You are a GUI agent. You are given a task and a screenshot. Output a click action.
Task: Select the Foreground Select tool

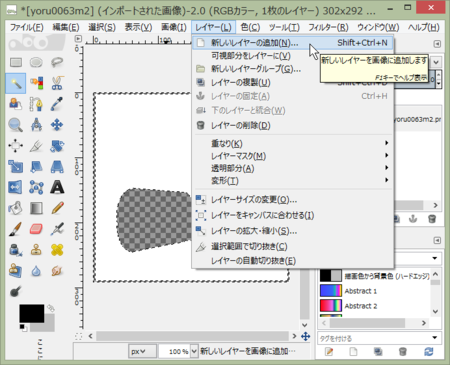coord(16,104)
